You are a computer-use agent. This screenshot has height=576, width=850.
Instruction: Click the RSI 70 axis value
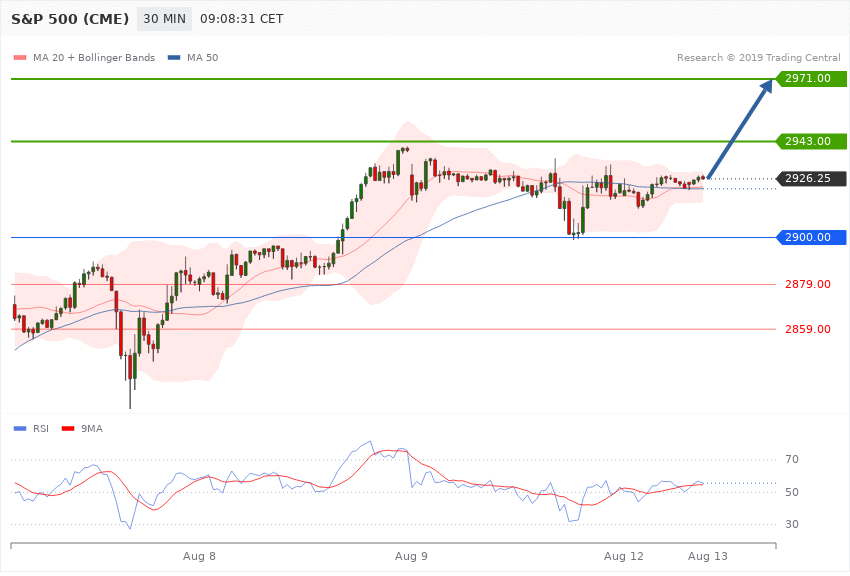point(792,459)
